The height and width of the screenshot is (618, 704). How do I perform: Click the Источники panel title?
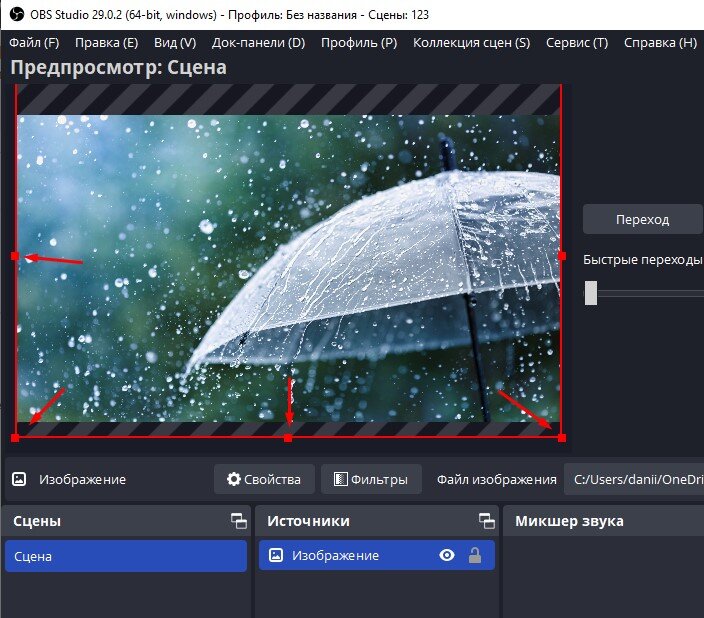[x=308, y=521]
